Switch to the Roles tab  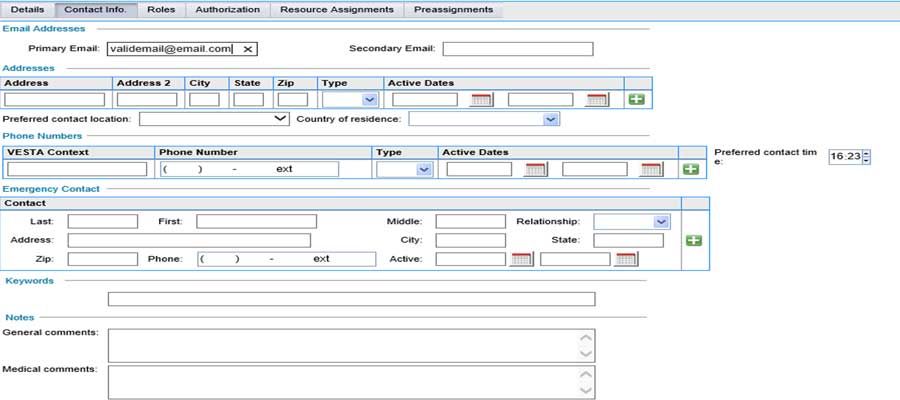(x=160, y=10)
